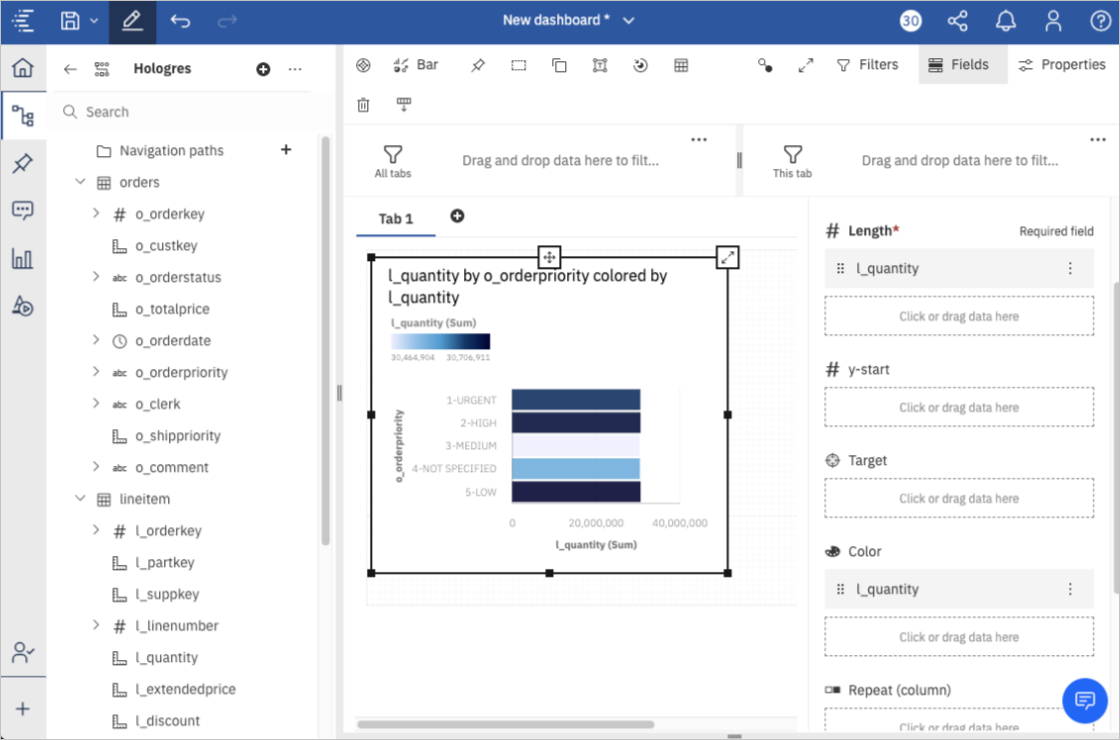
Task: Toggle the Fields panel
Action: click(x=963, y=65)
